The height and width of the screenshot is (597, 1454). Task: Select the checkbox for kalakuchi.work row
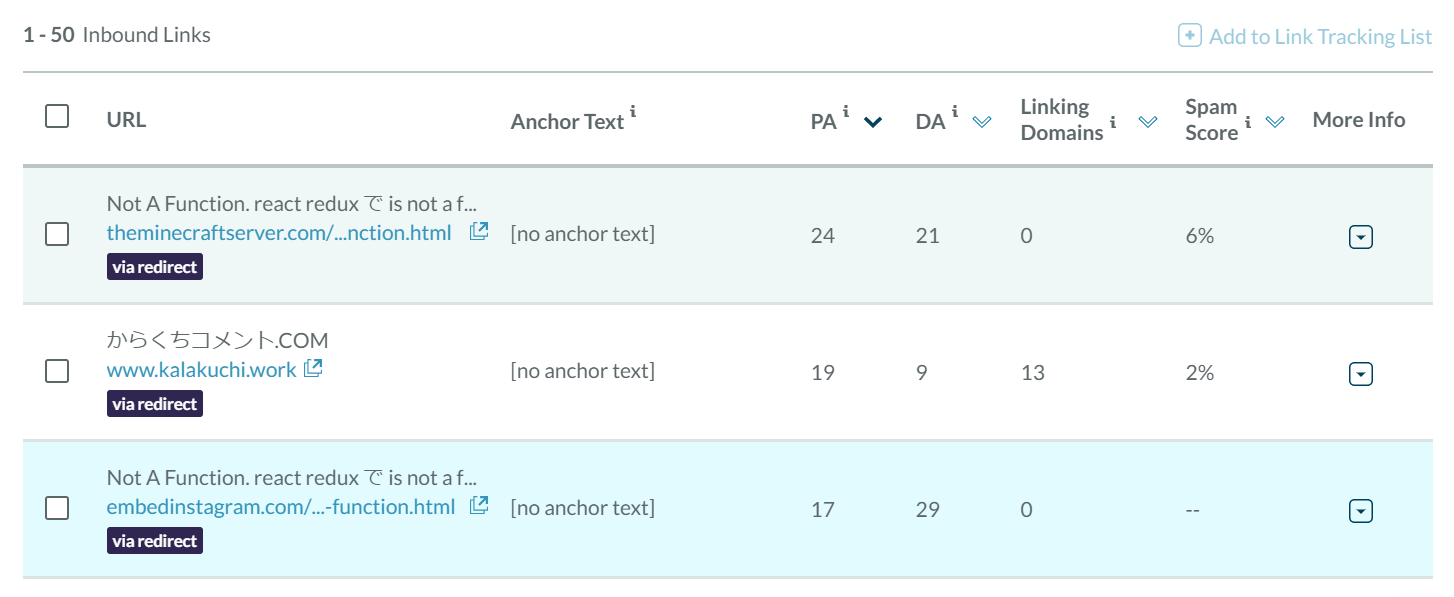click(x=57, y=371)
